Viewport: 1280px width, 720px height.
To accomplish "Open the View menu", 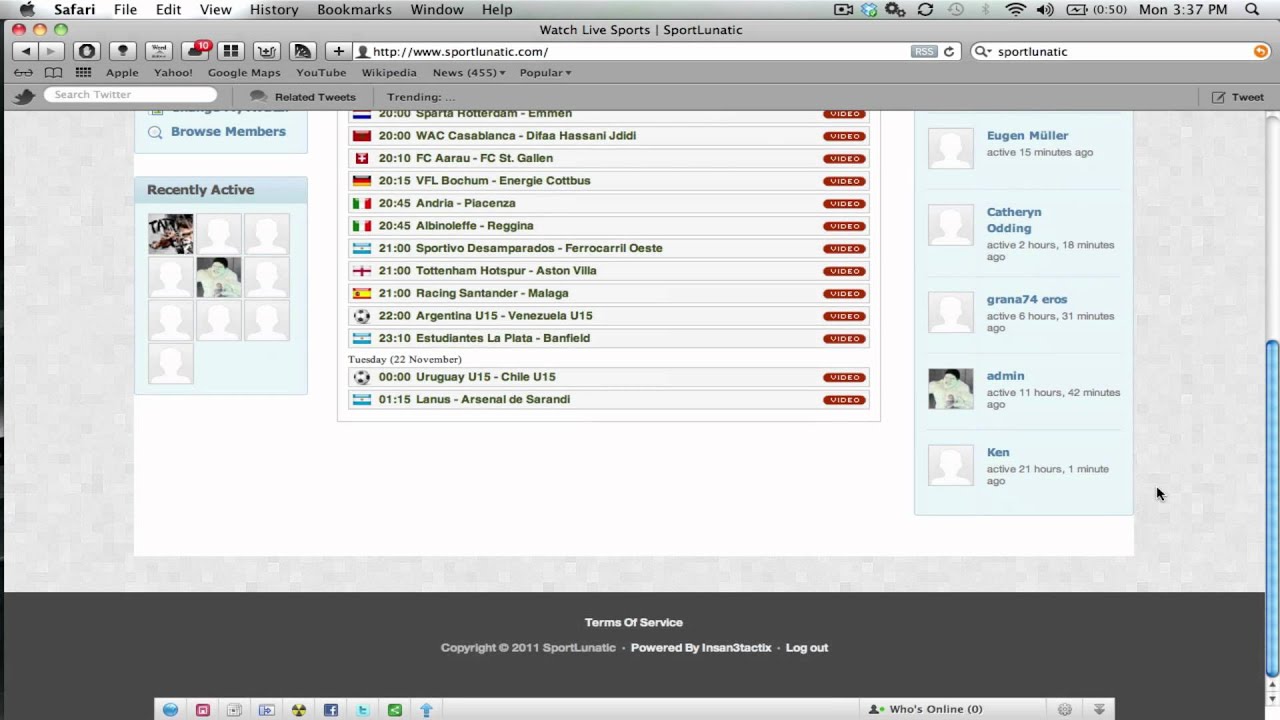I will click(x=215, y=9).
